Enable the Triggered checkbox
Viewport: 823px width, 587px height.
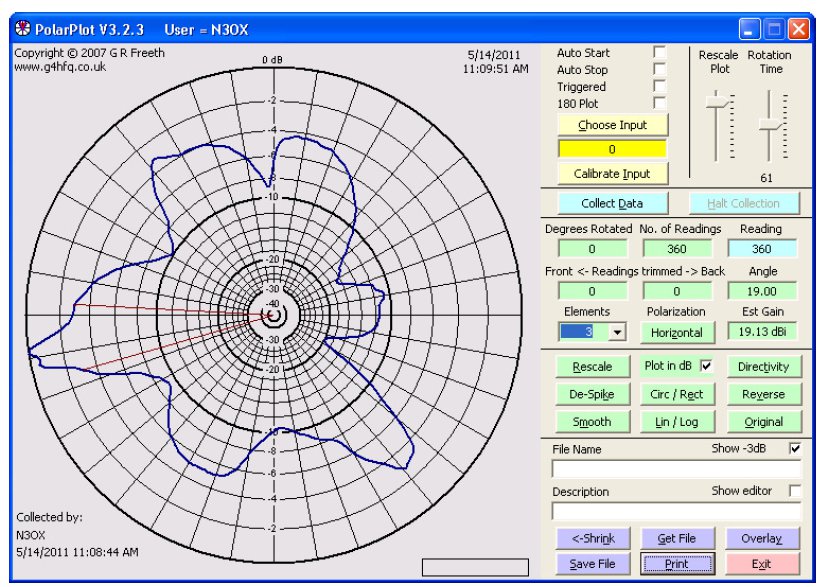[659, 86]
